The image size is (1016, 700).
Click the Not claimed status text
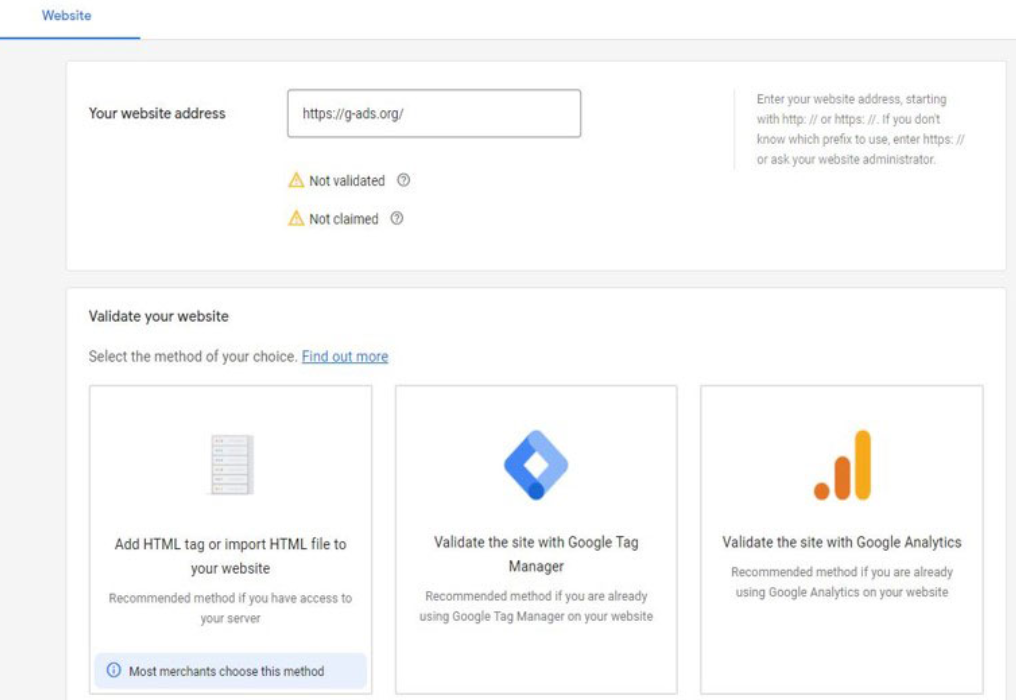[343, 219]
